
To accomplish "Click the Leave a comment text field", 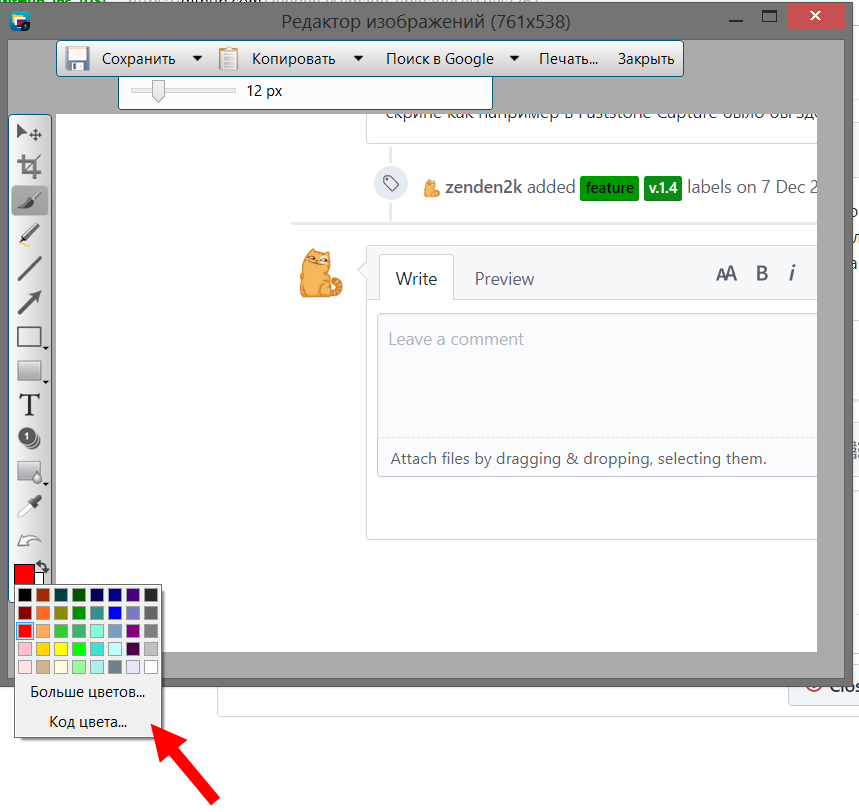I will coord(597,376).
